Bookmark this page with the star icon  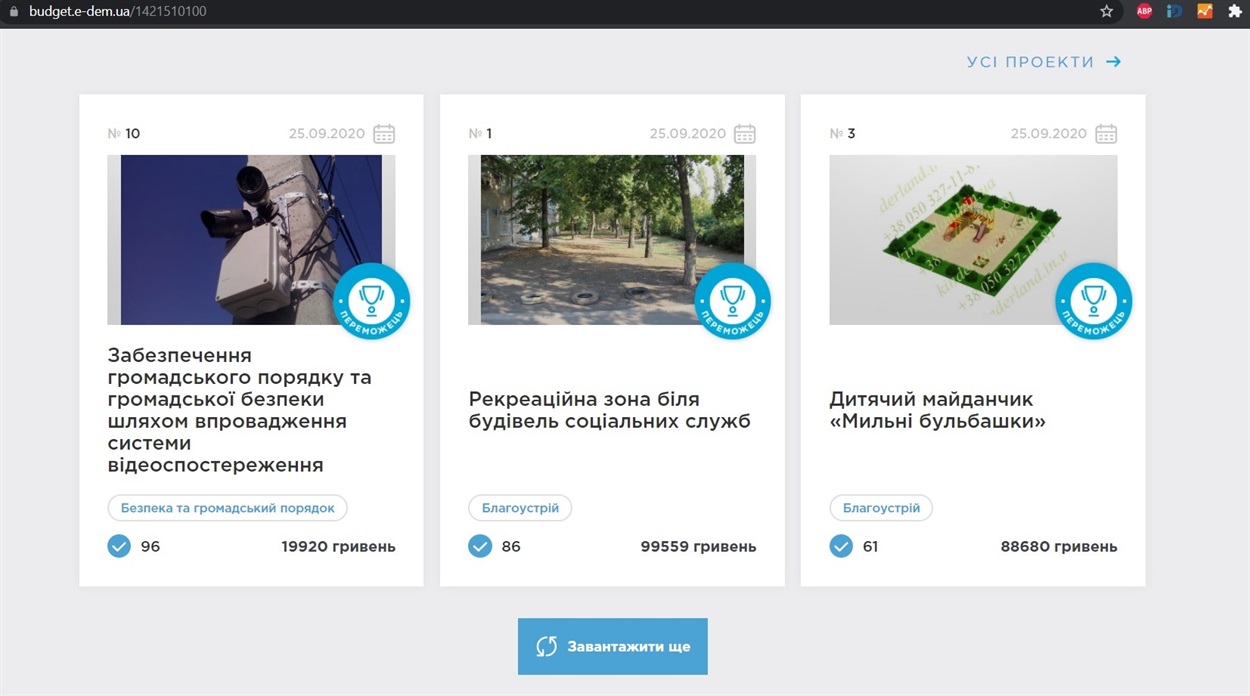[1106, 11]
